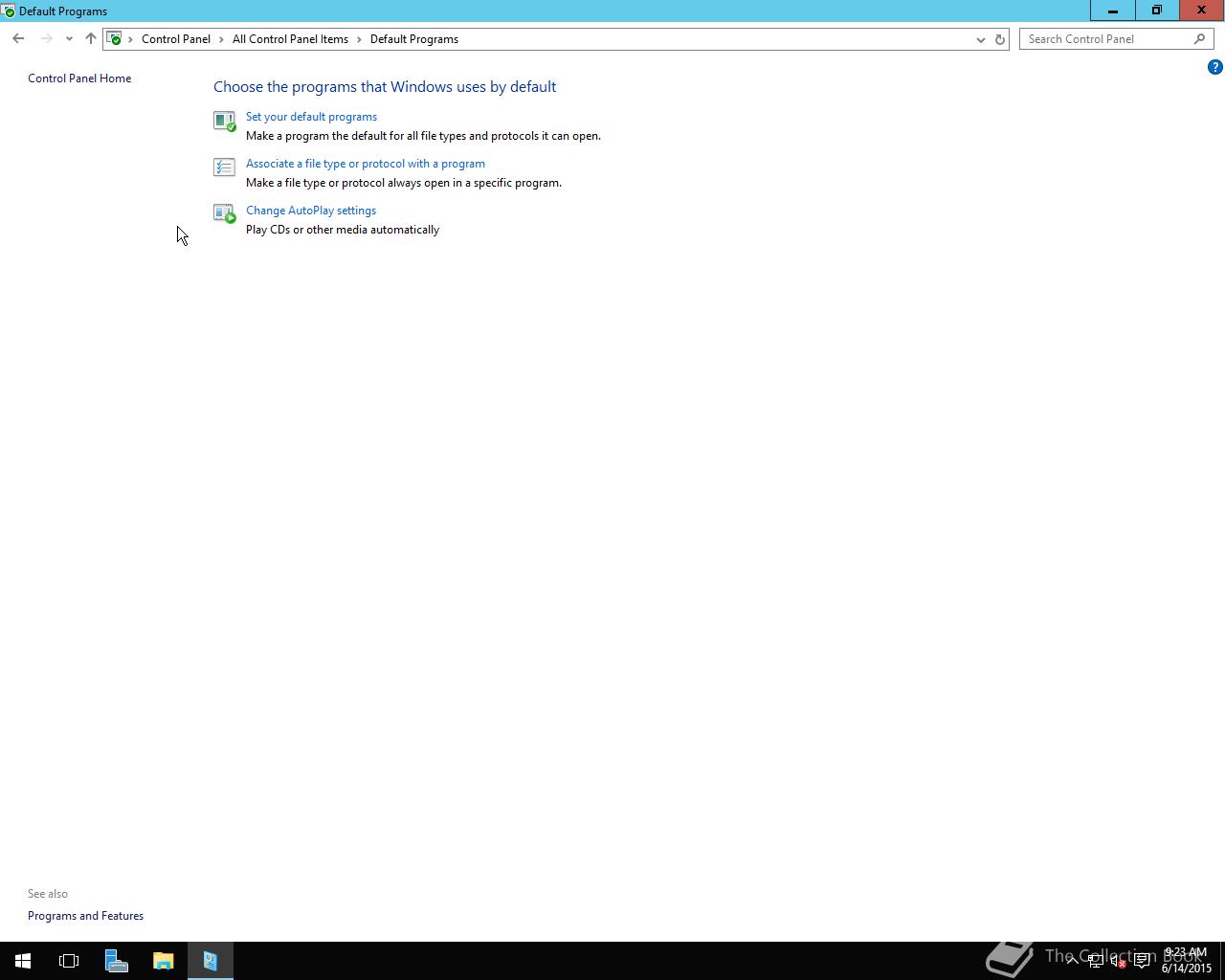Click the Change AutoPlay settings icon
1225x980 pixels.
(x=225, y=213)
